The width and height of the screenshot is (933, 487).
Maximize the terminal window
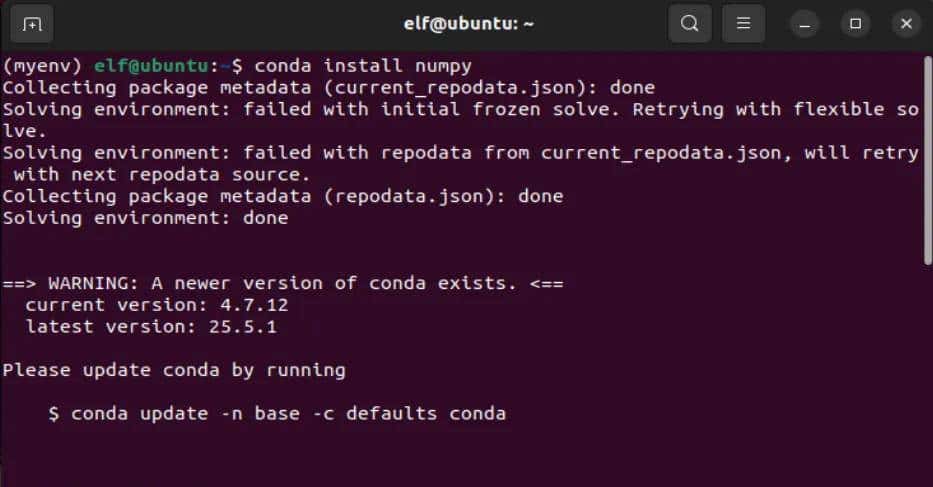pos(855,23)
